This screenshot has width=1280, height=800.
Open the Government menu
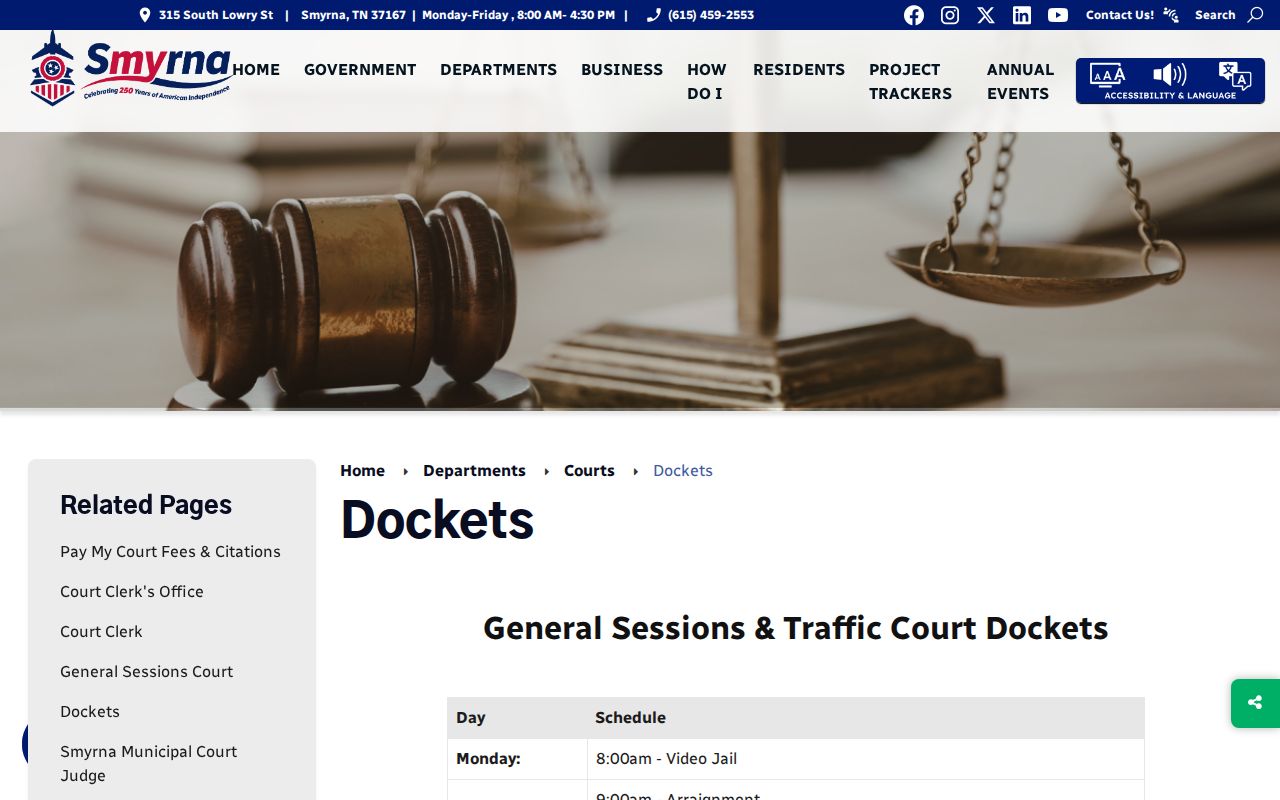[360, 69]
